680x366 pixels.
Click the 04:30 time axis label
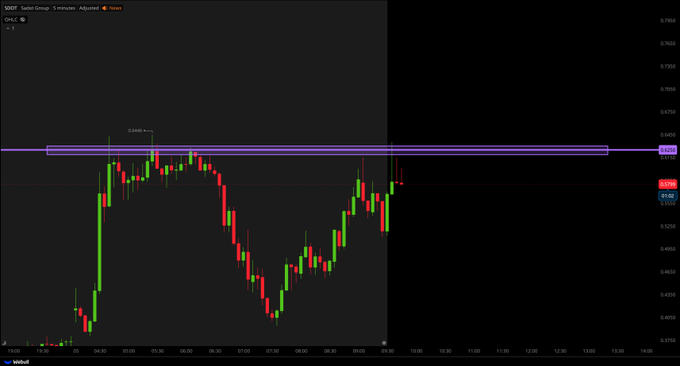point(100,351)
